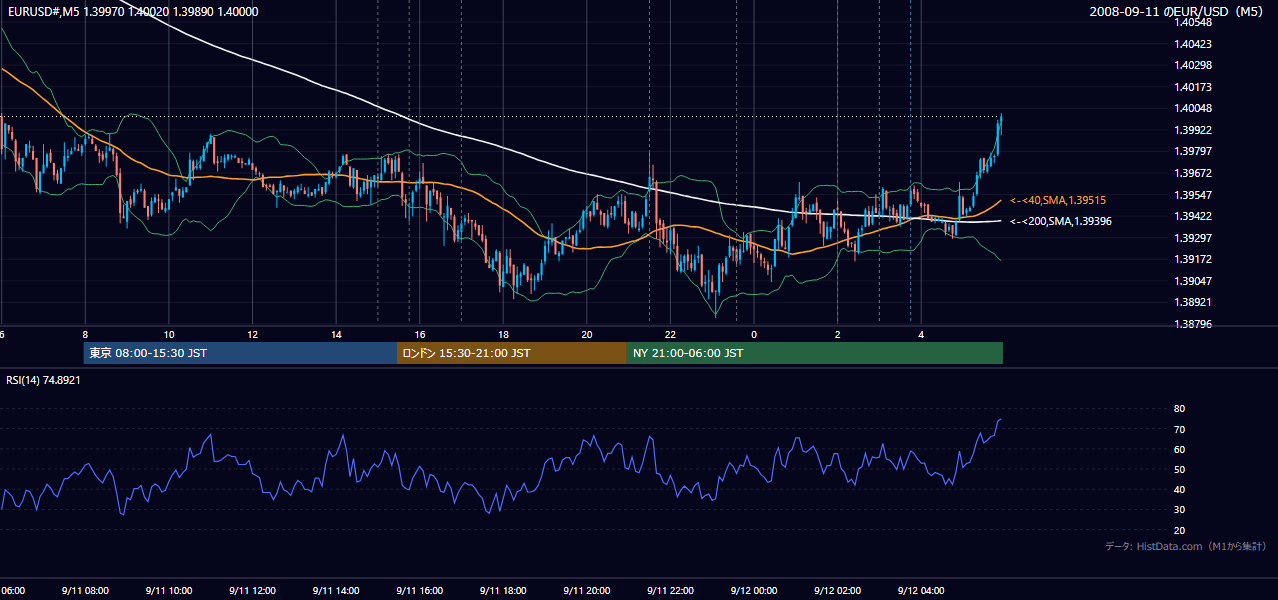Click RSI scale value 40
Screen dimensions: 1278x600
[x=1180, y=490]
